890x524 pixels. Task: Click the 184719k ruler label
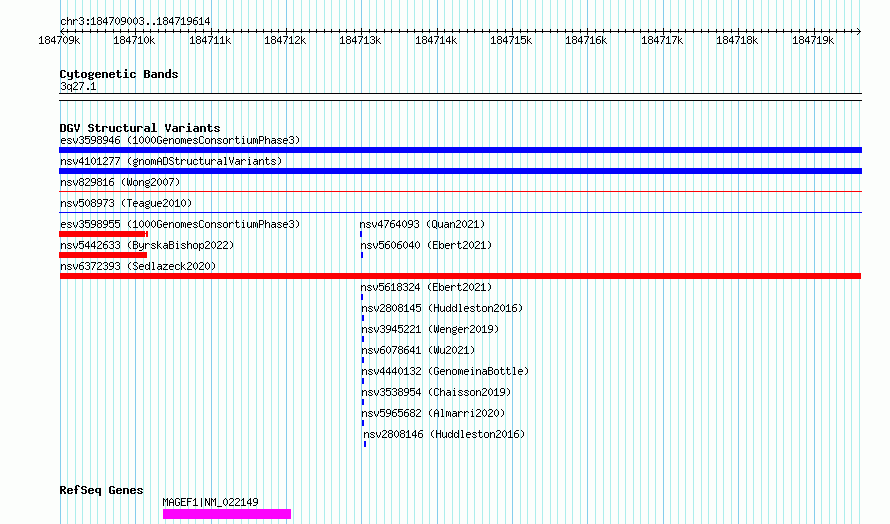click(x=813, y=40)
